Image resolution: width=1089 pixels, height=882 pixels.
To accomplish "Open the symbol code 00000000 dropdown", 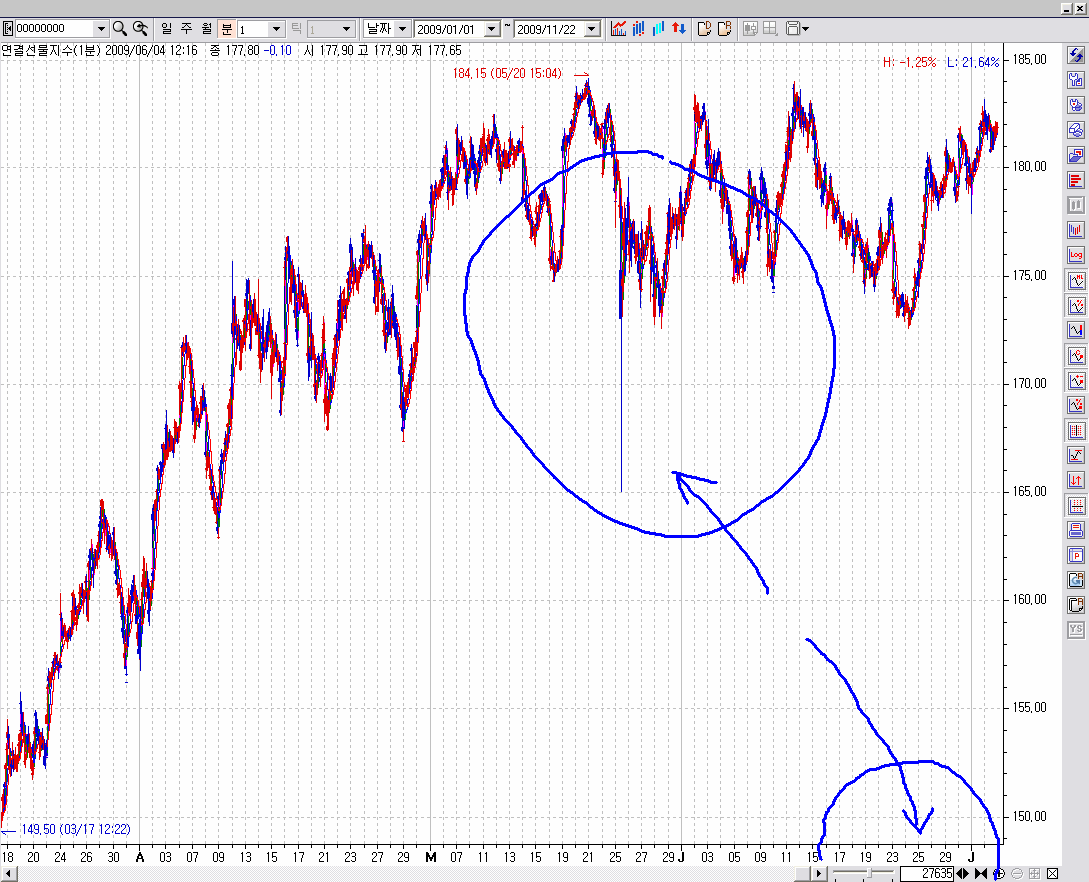I will (x=101, y=29).
